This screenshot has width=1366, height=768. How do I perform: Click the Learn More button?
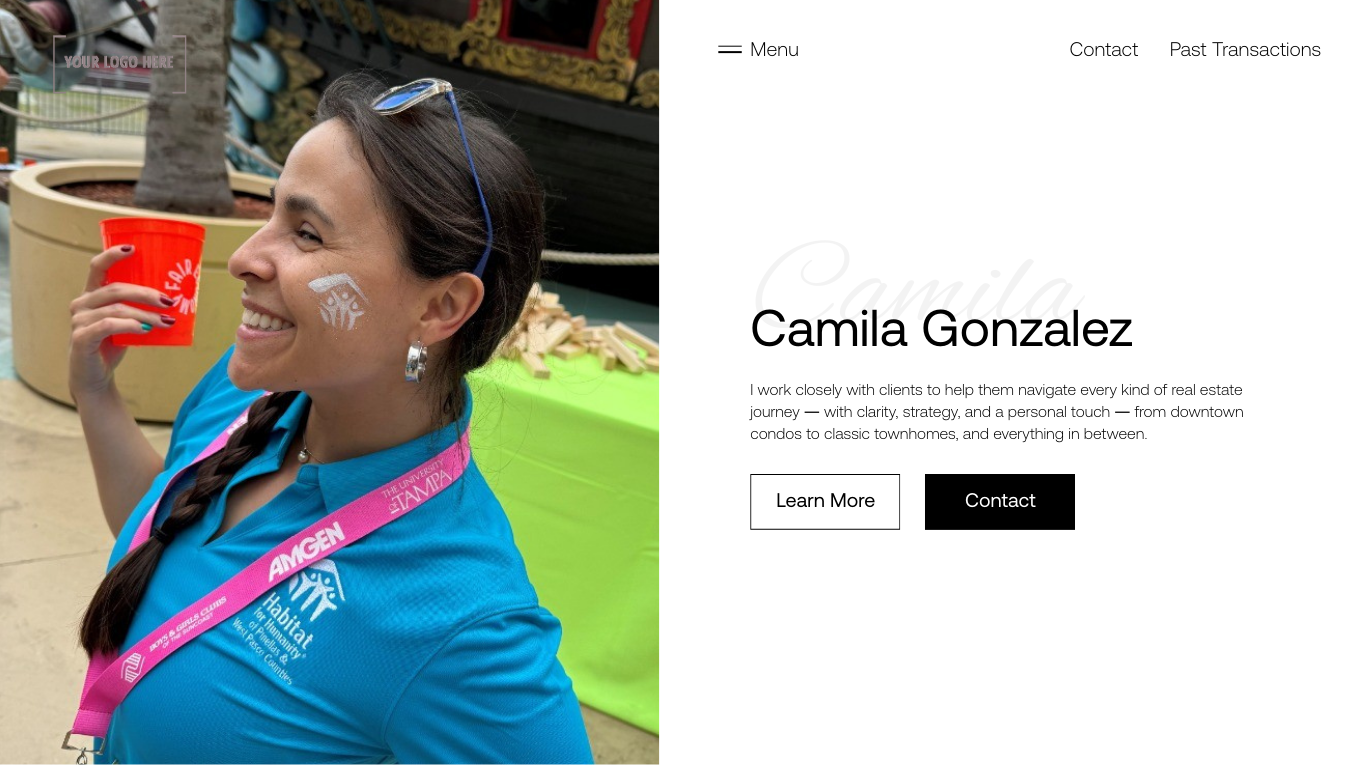click(x=825, y=501)
